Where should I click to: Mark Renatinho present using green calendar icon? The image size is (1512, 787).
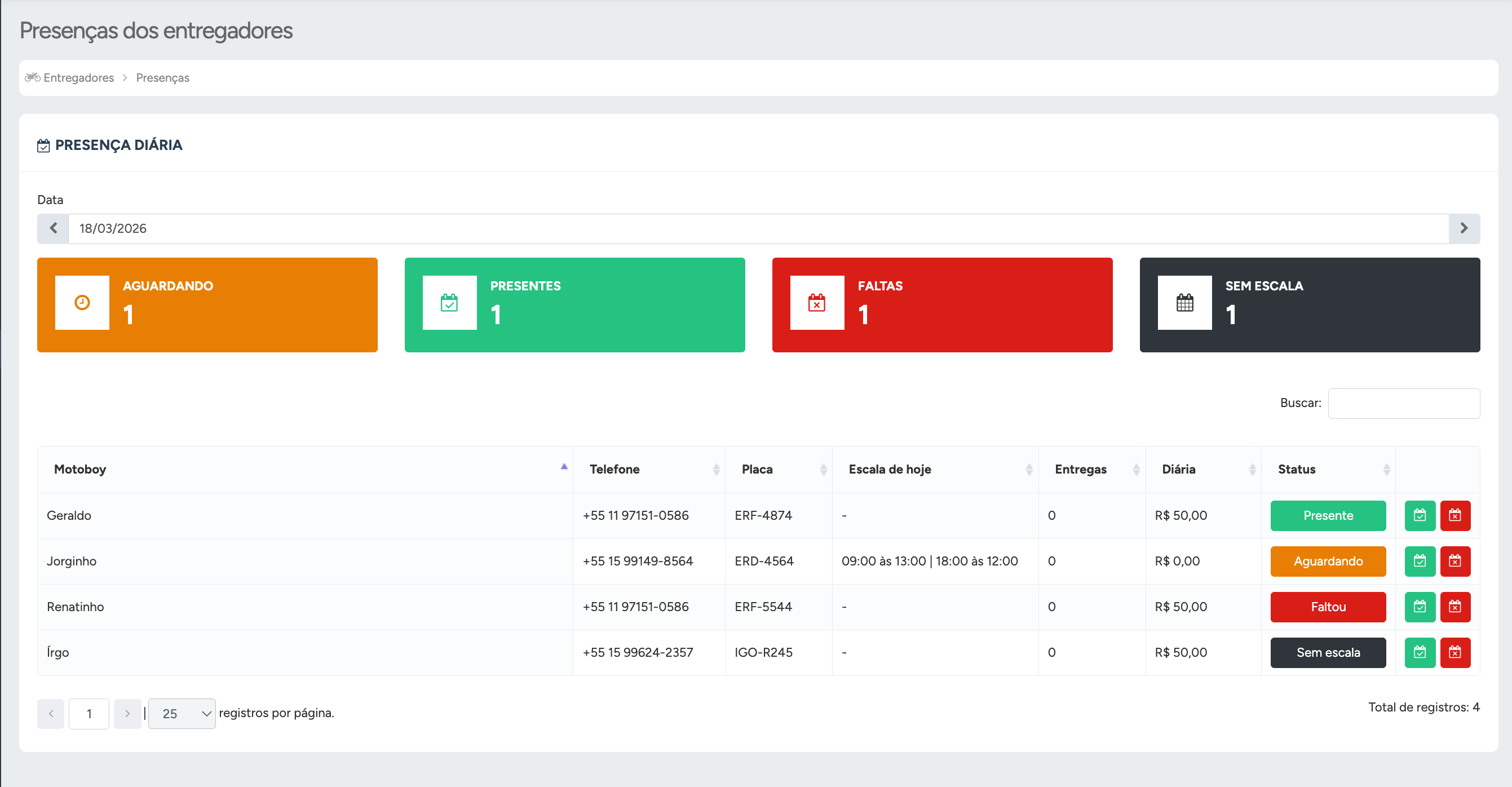pos(1419,607)
